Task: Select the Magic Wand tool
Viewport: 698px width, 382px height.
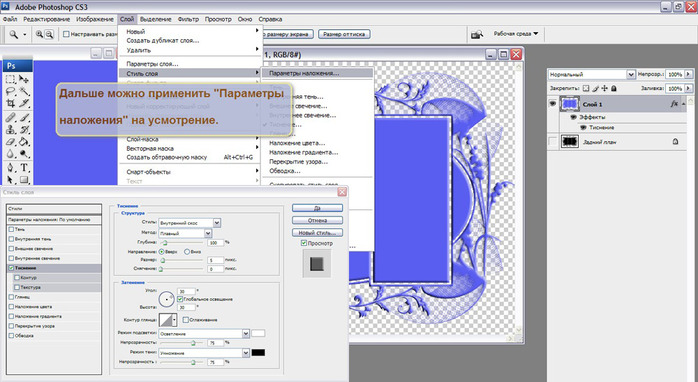Action: tap(24, 92)
